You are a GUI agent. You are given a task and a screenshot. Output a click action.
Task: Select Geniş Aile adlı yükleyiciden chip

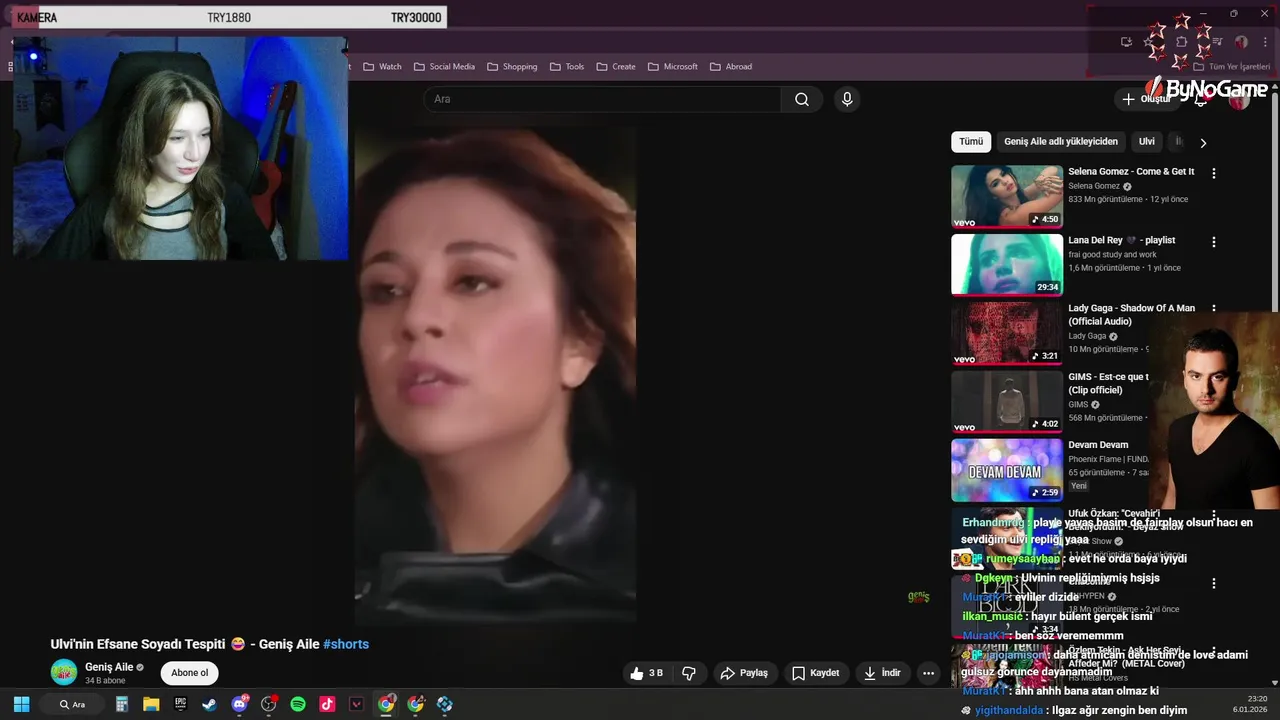(x=1061, y=142)
